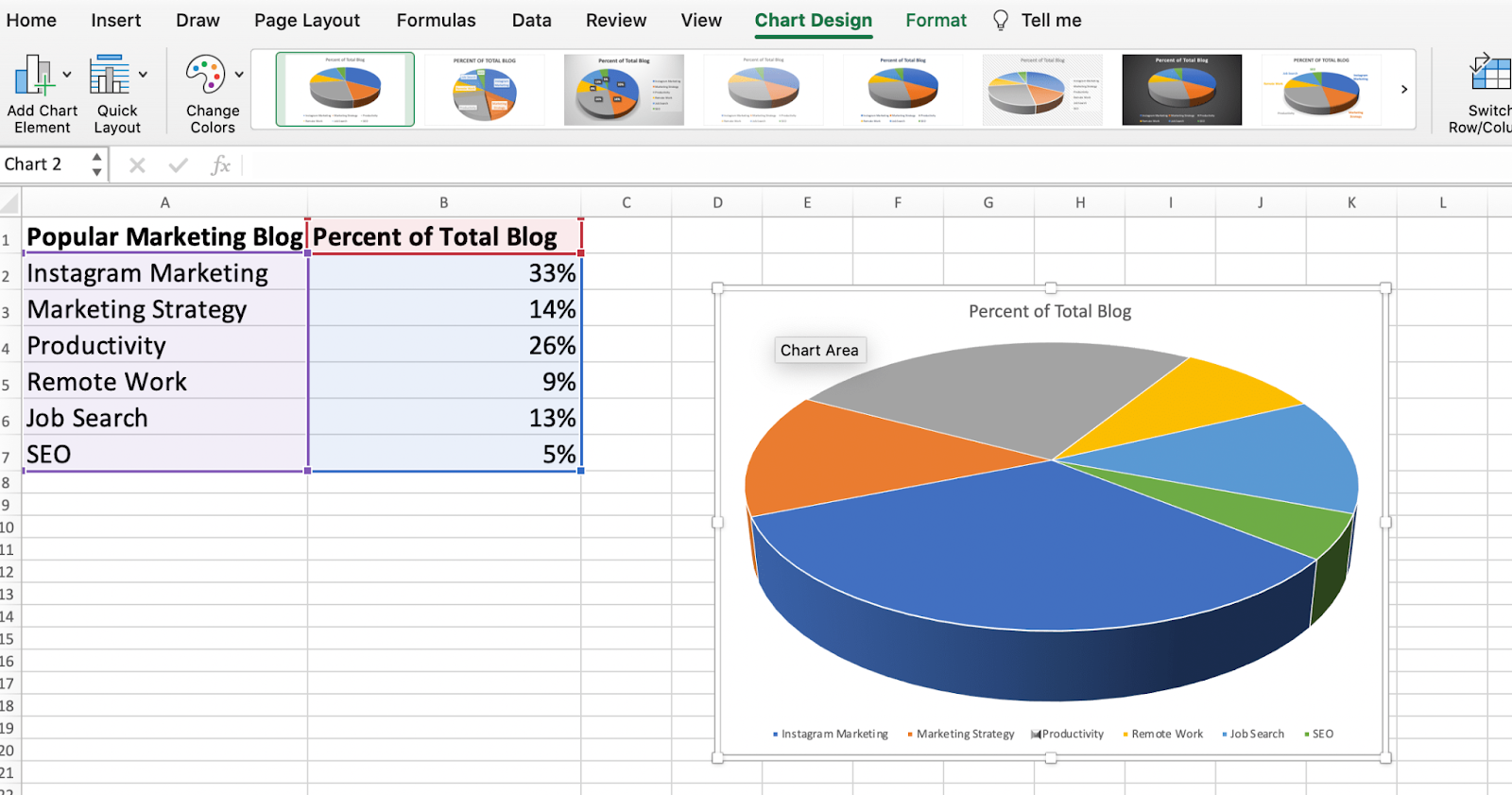Click the Tell me lightbulb icon
This screenshot has width=1512, height=795.
tap(1001, 20)
